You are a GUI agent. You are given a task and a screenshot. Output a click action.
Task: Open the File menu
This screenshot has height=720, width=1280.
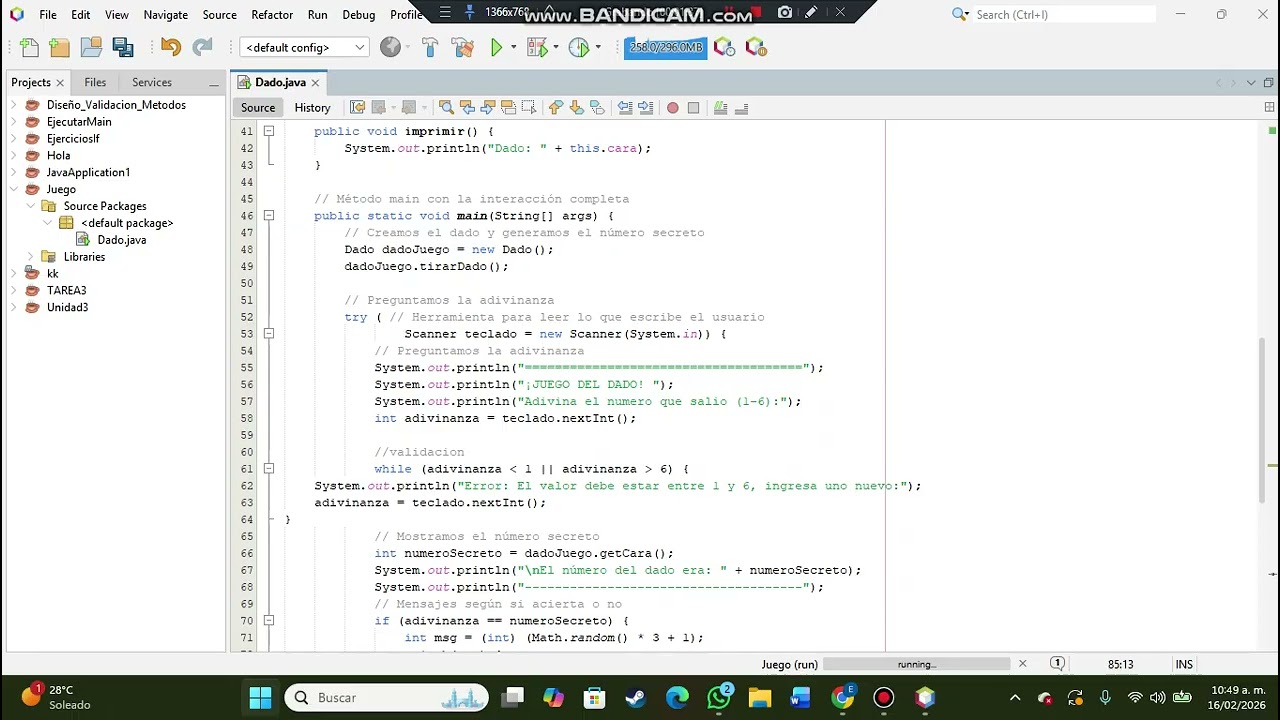(48, 15)
